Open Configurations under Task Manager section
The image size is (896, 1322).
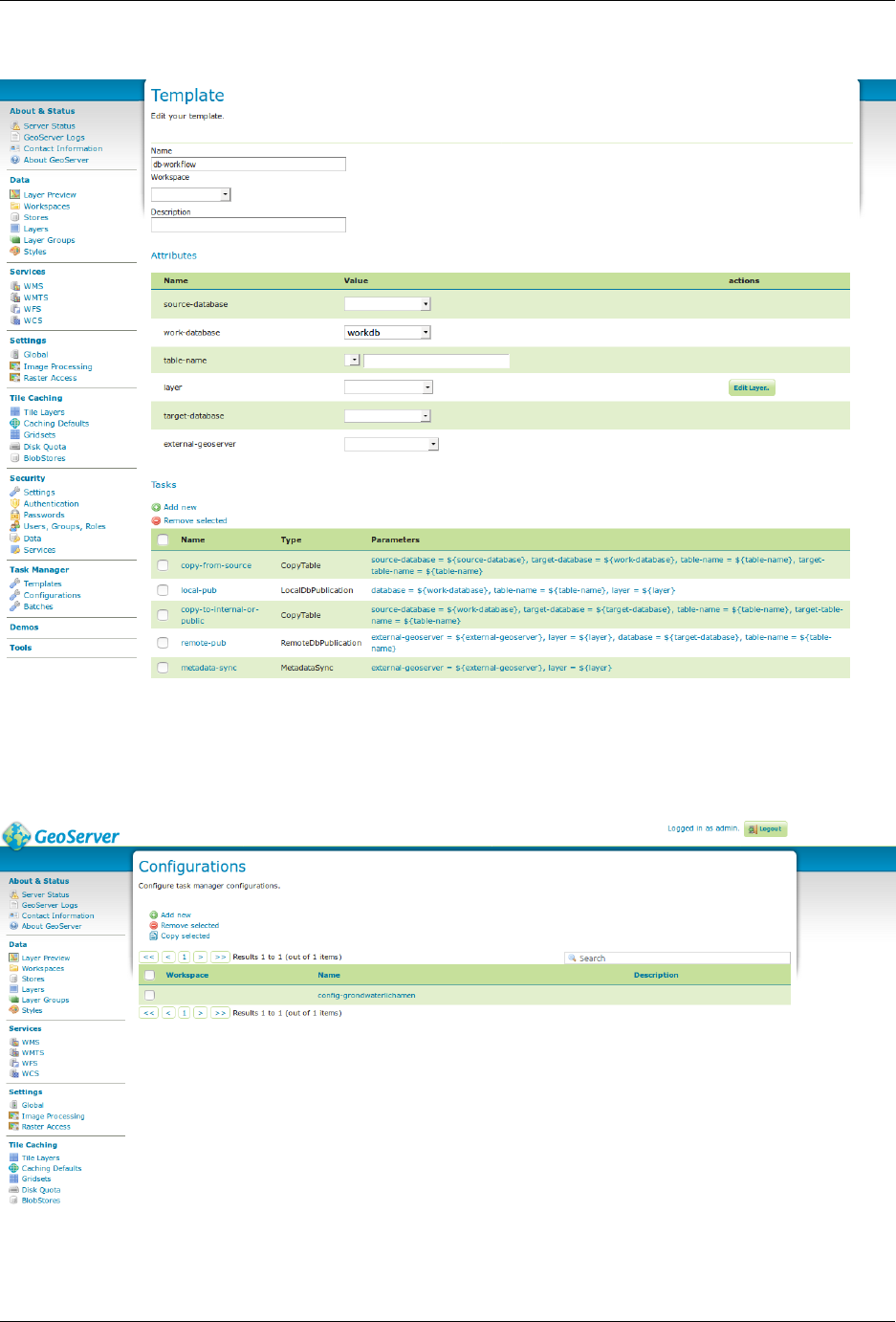pos(52,595)
